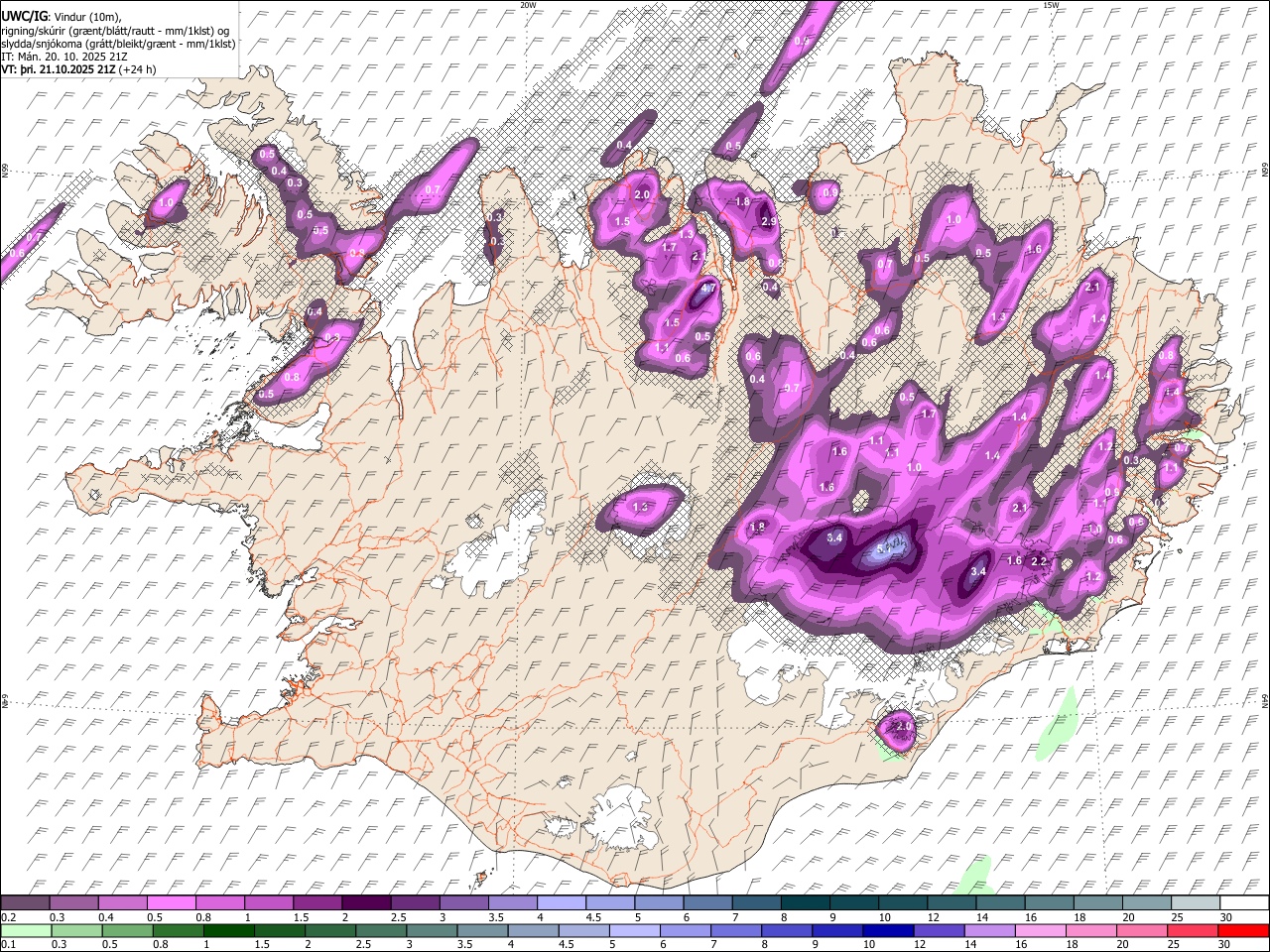Viewport: 1270px width, 952px height.
Task: Pick the dark teal swatch between 8 and 9
Action: (x=805, y=903)
